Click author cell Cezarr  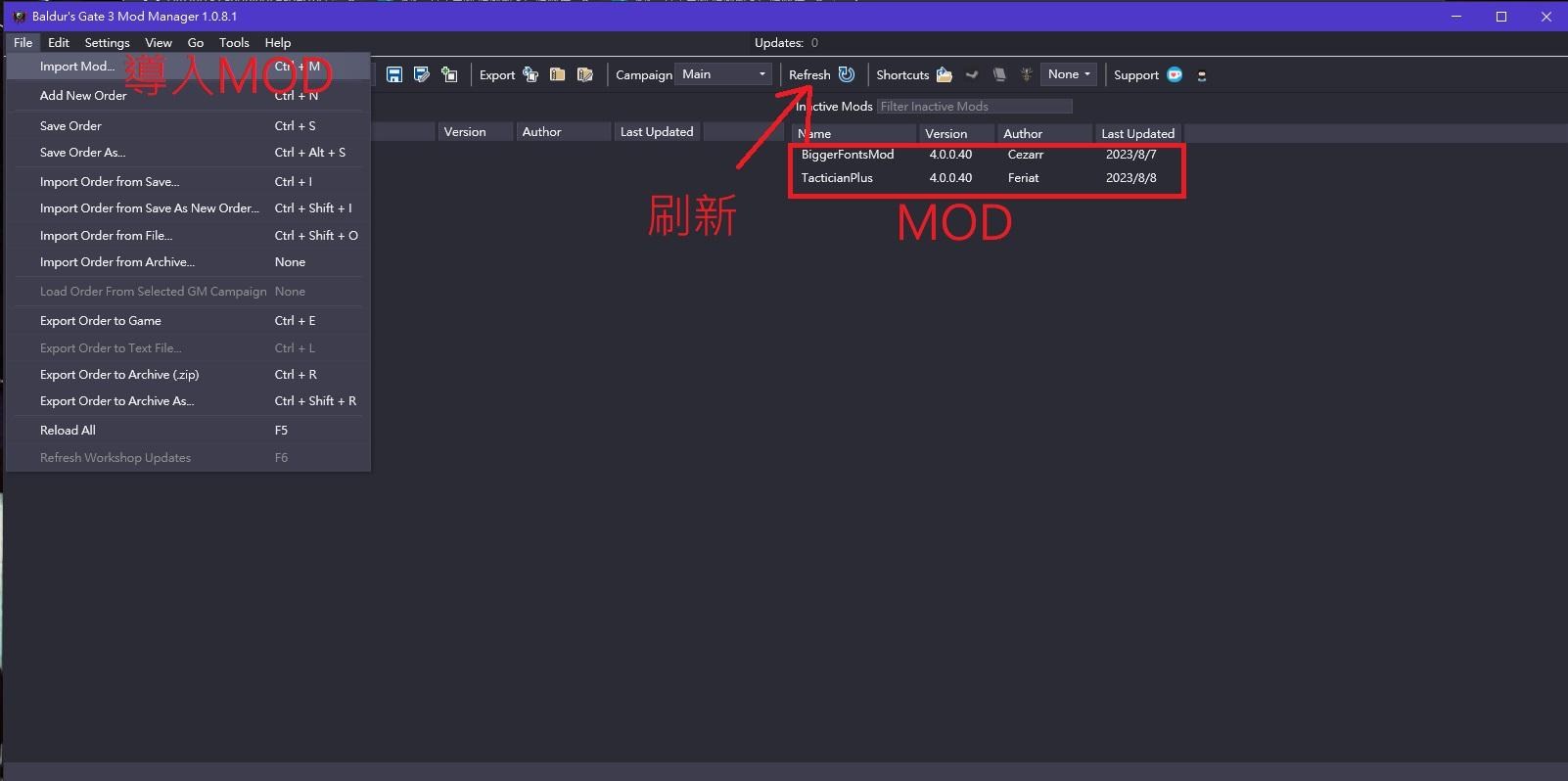point(1025,155)
